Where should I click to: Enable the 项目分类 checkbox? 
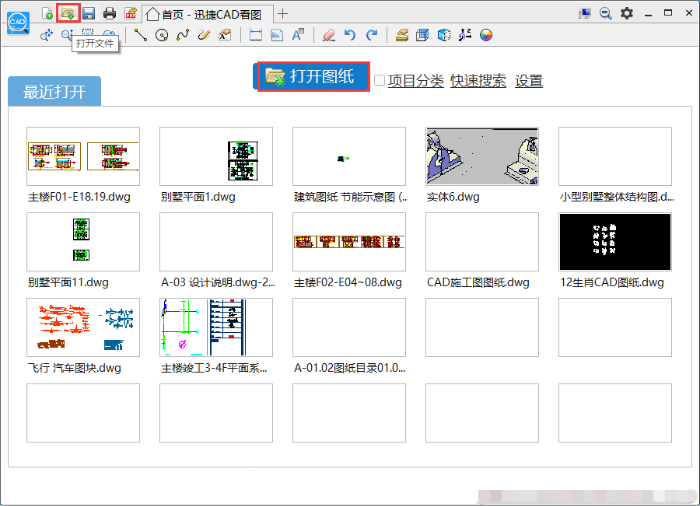[x=379, y=80]
